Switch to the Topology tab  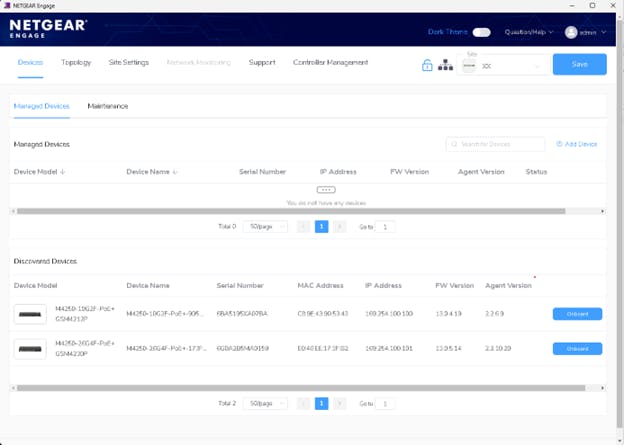tap(76, 62)
